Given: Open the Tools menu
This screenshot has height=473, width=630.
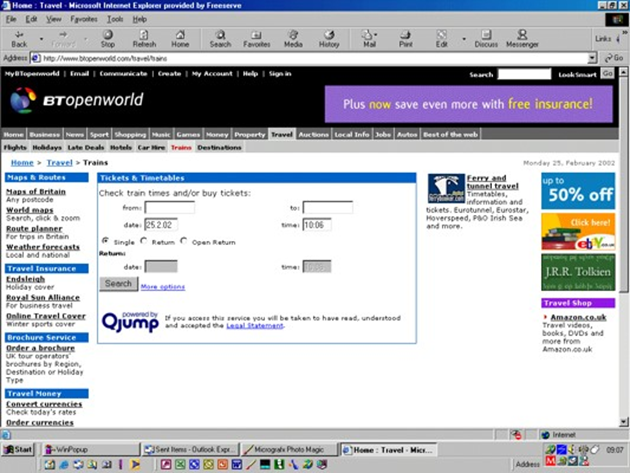Looking at the screenshot, I should tap(115, 19).
